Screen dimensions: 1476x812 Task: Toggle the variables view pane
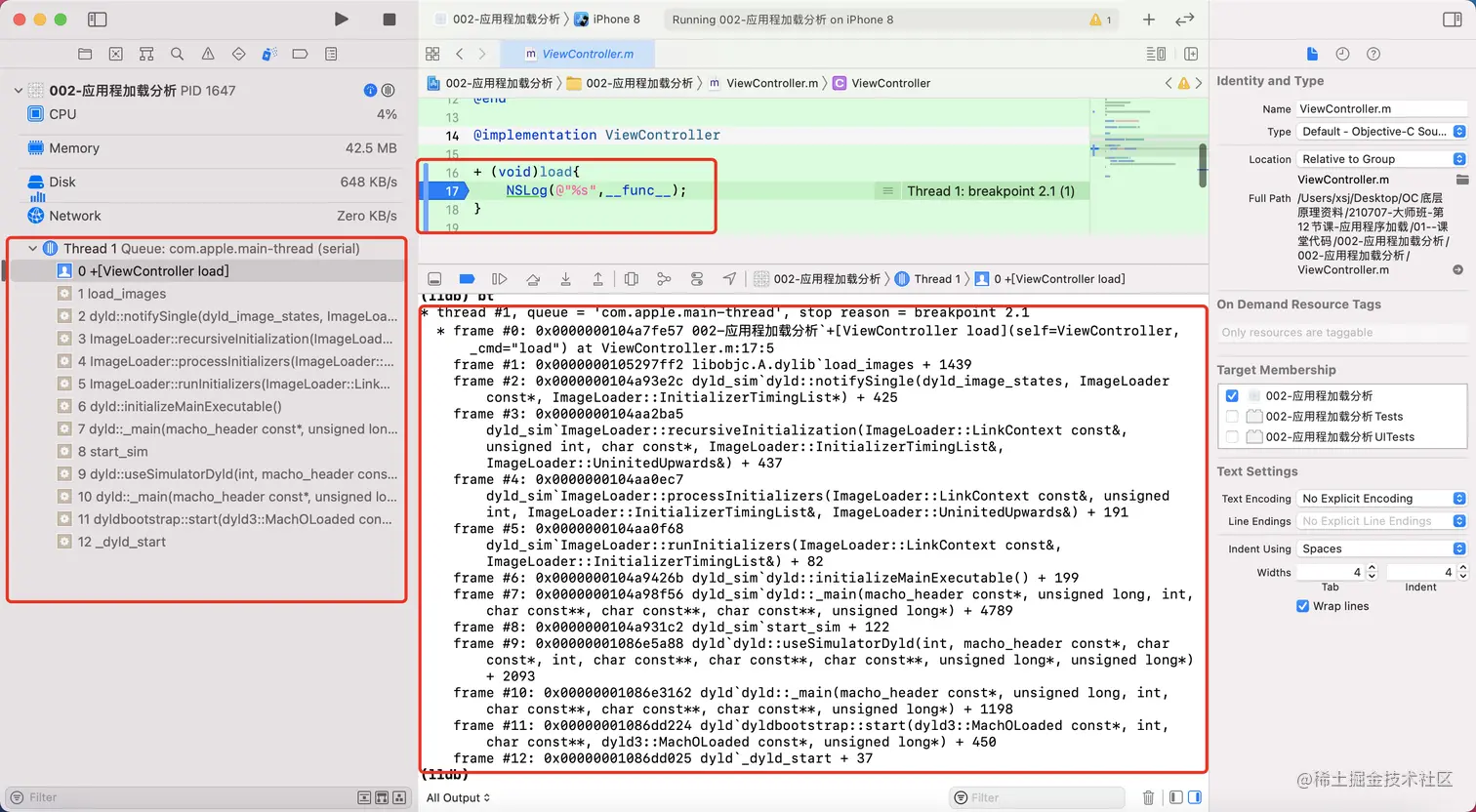pos(1176,797)
